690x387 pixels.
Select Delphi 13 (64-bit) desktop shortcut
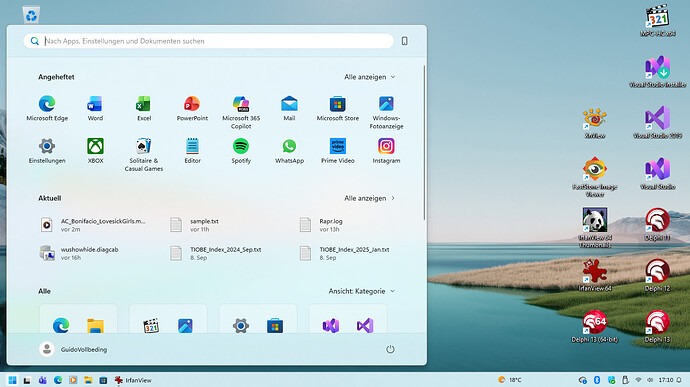pyautogui.click(x=595, y=327)
